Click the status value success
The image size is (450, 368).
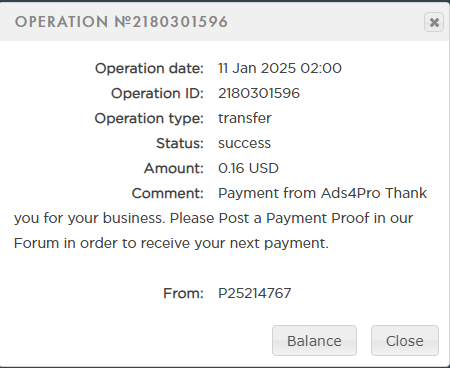[x=244, y=144]
